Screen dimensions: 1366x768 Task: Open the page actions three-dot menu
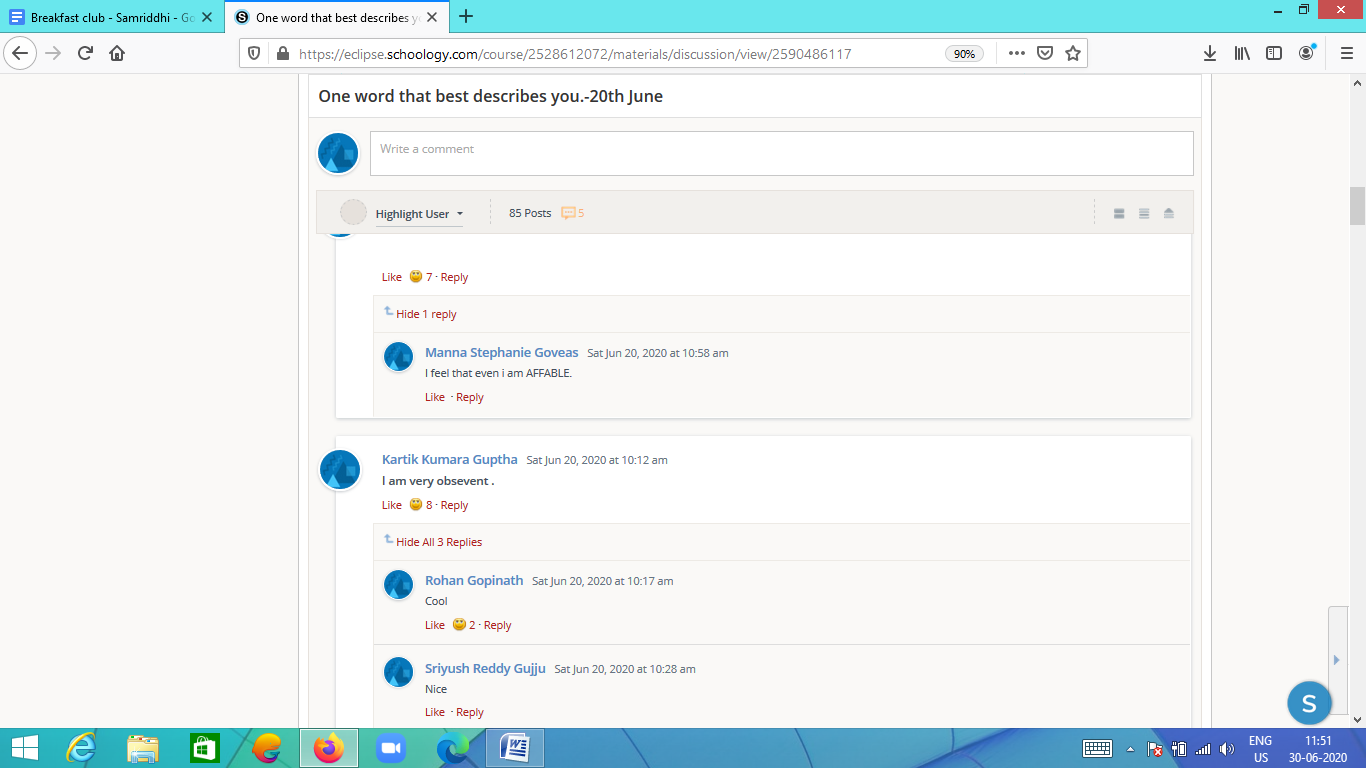pos(1016,54)
